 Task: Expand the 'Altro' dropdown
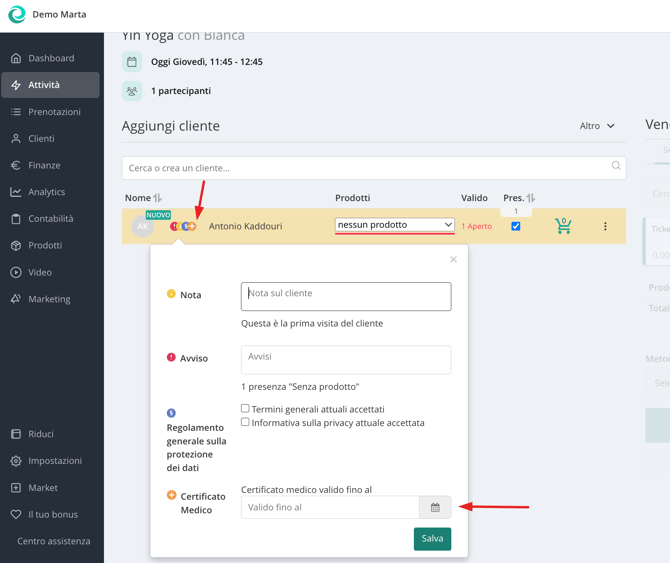click(x=597, y=126)
